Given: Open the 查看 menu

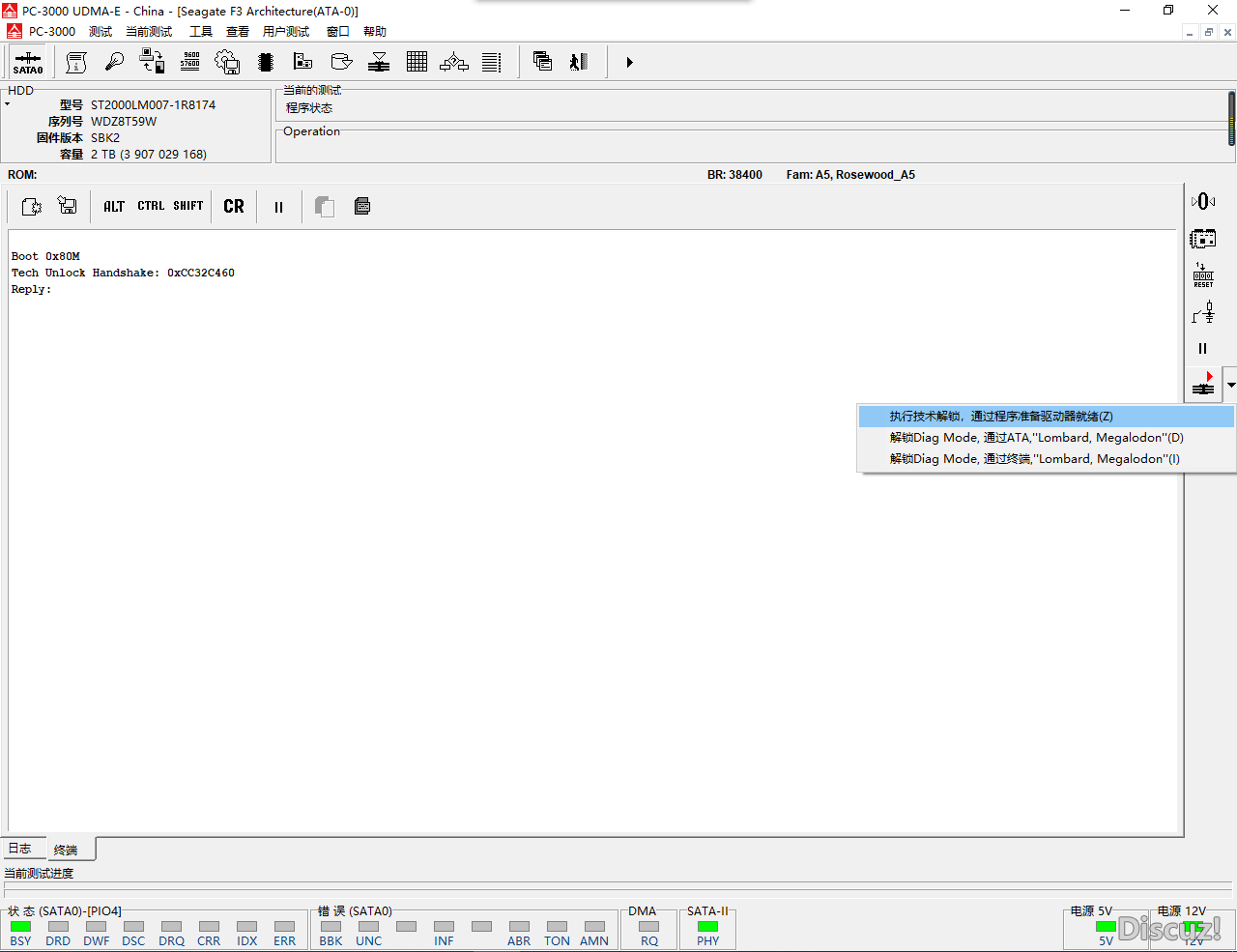Looking at the screenshot, I should click(x=238, y=32).
